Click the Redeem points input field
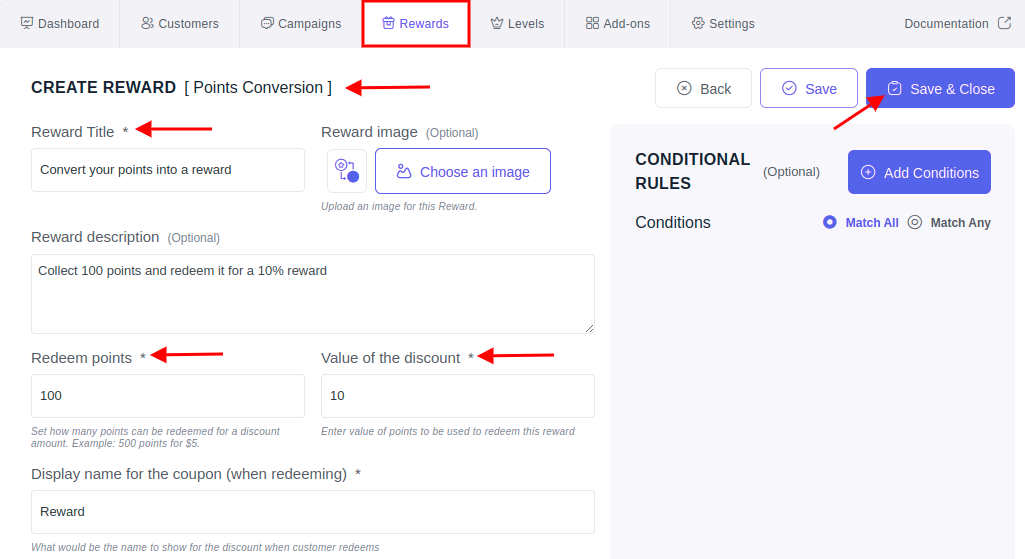The width and height of the screenshot is (1025, 559). [168, 396]
